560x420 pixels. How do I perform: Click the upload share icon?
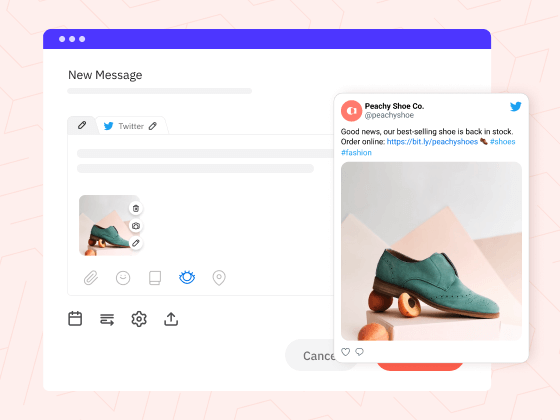point(171,319)
